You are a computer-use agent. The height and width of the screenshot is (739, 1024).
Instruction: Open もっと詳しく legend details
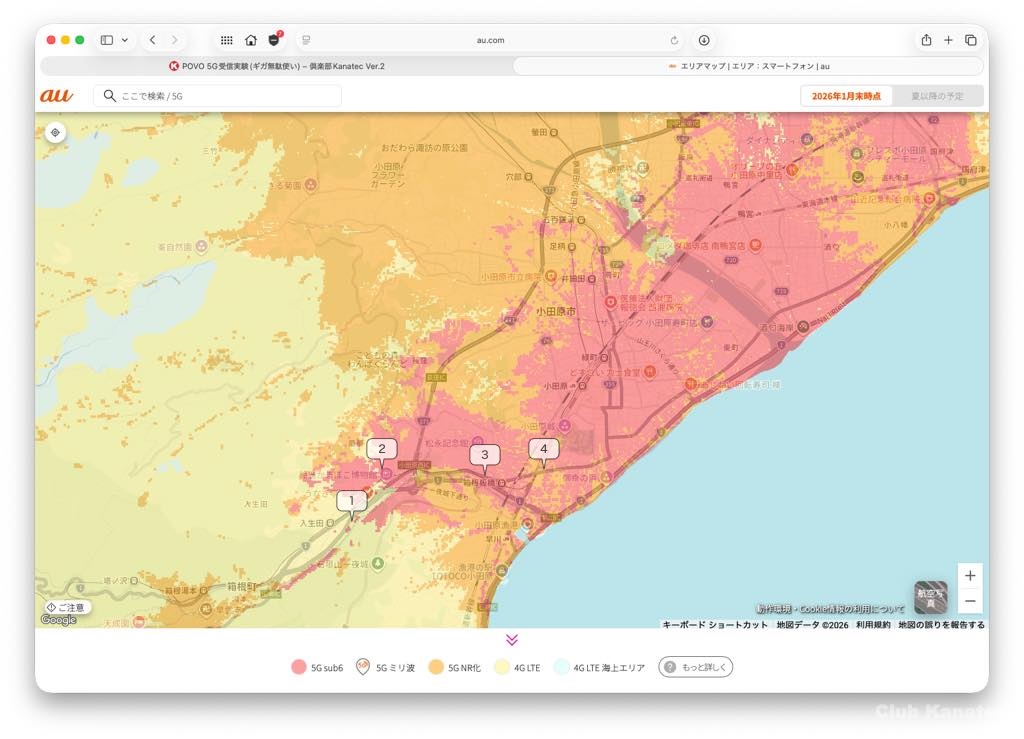tap(696, 667)
